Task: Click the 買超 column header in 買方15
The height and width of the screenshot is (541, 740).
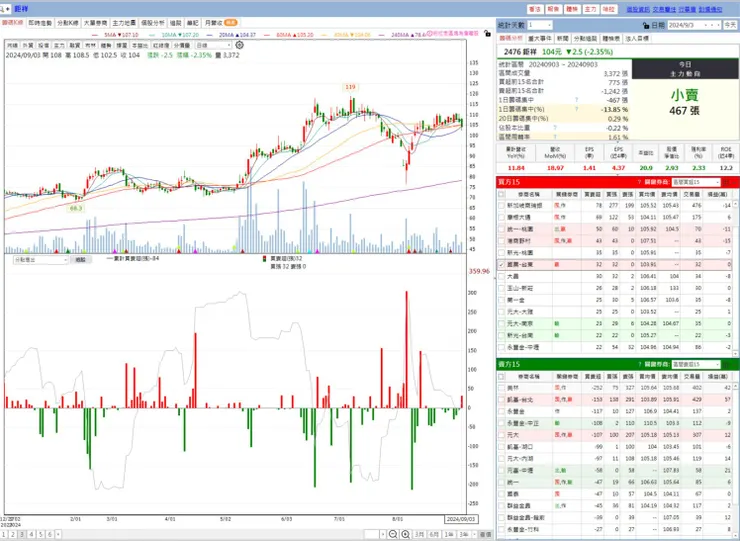Action: (592, 194)
